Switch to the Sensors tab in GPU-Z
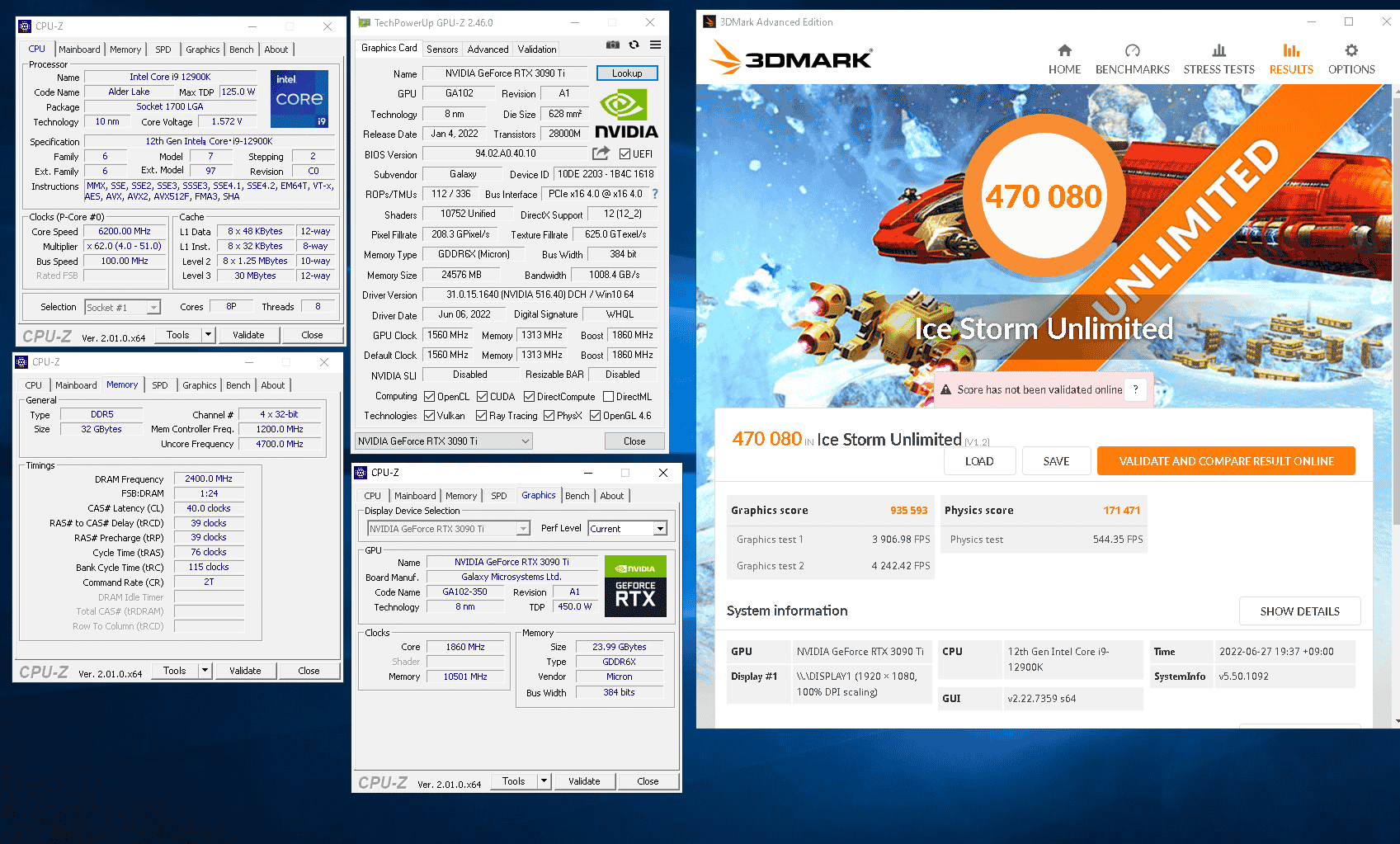The width and height of the screenshot is (1400, 844). click(442, 50)
